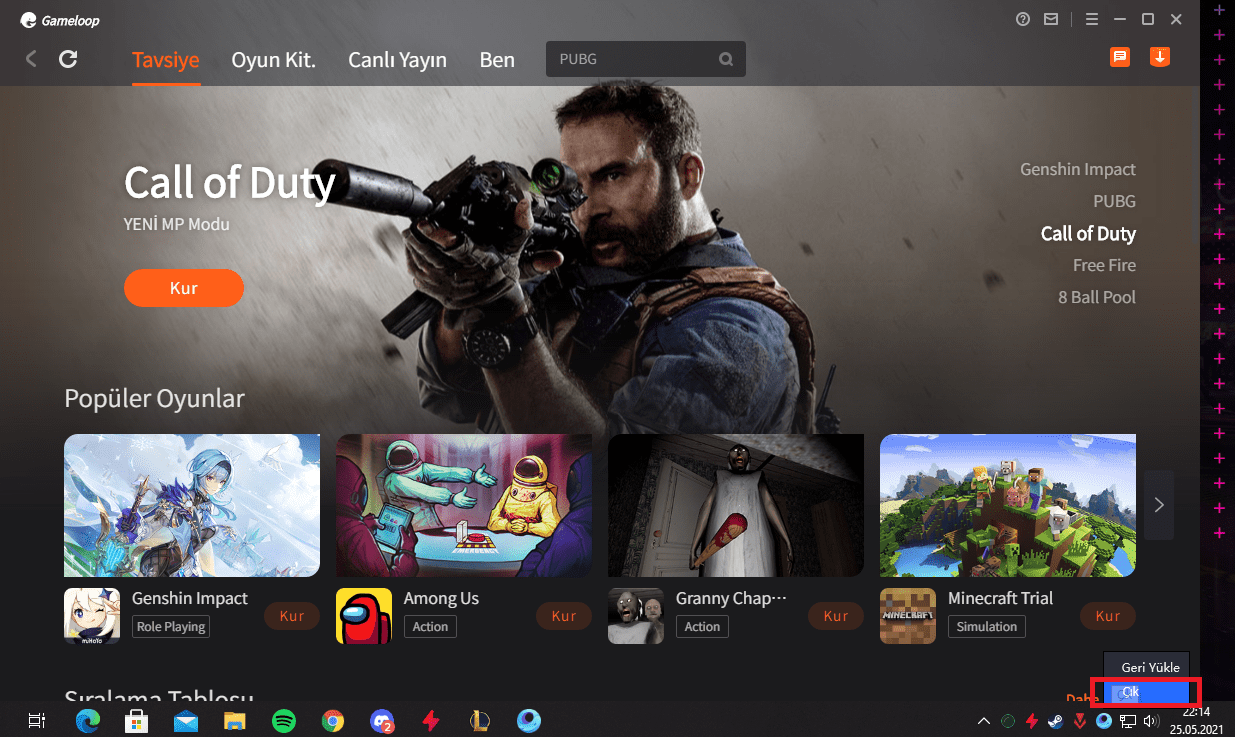The image size is (1235, 737).
Task: Switch to the Tavsiye tab
Action: [166, 59]
